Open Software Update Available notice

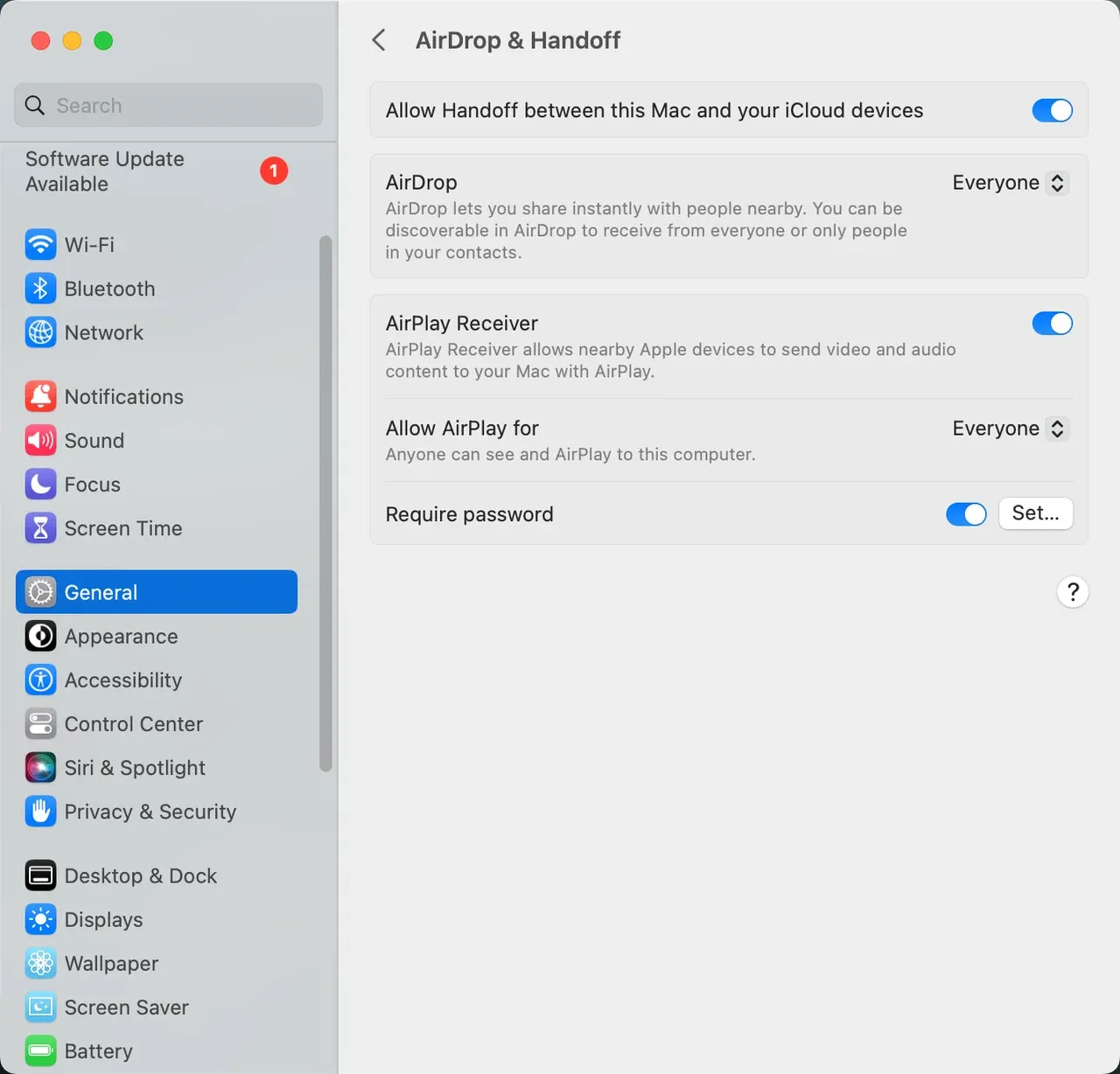point(105,171)
